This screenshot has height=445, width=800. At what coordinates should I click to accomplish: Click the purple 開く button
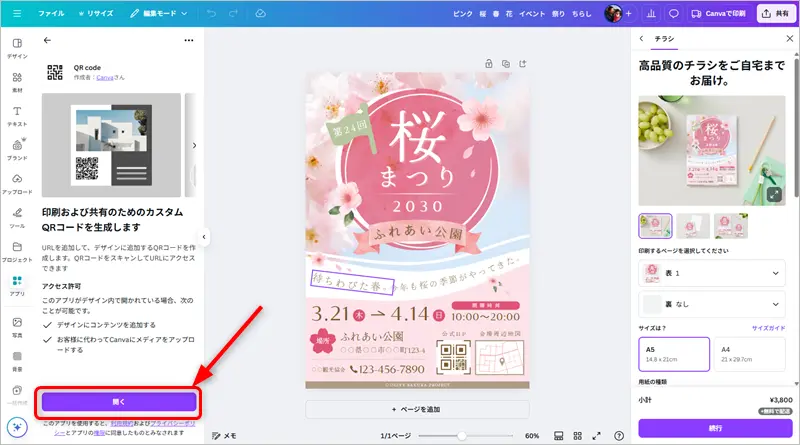point(118,401)
